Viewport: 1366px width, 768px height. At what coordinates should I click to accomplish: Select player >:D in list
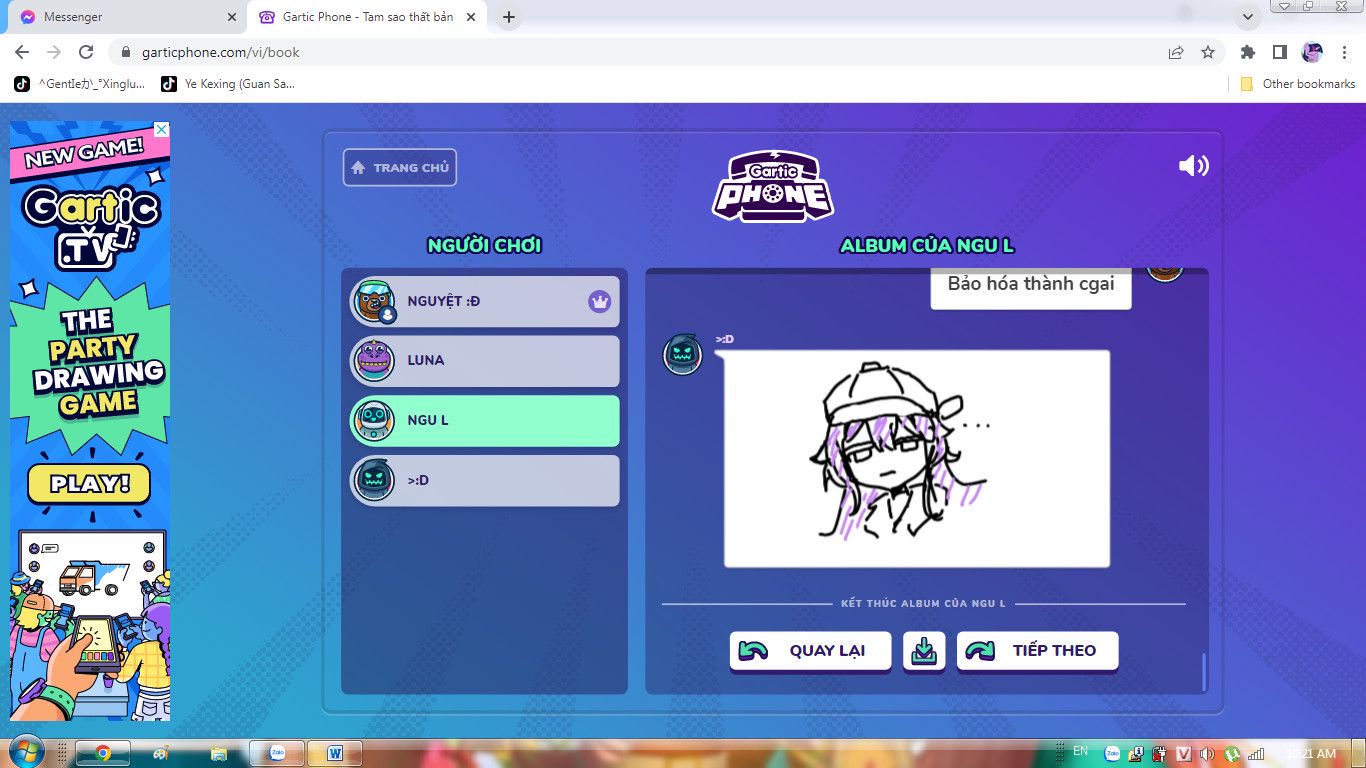485,480
